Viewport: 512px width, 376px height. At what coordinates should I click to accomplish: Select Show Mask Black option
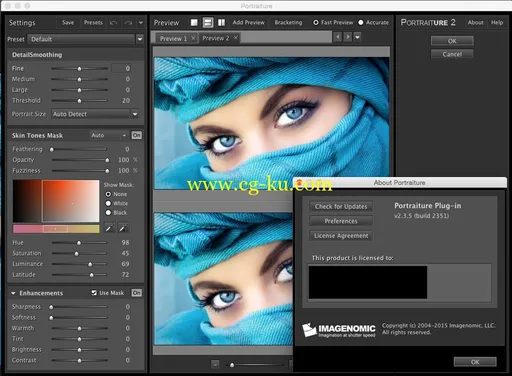[x=108, y=213]
